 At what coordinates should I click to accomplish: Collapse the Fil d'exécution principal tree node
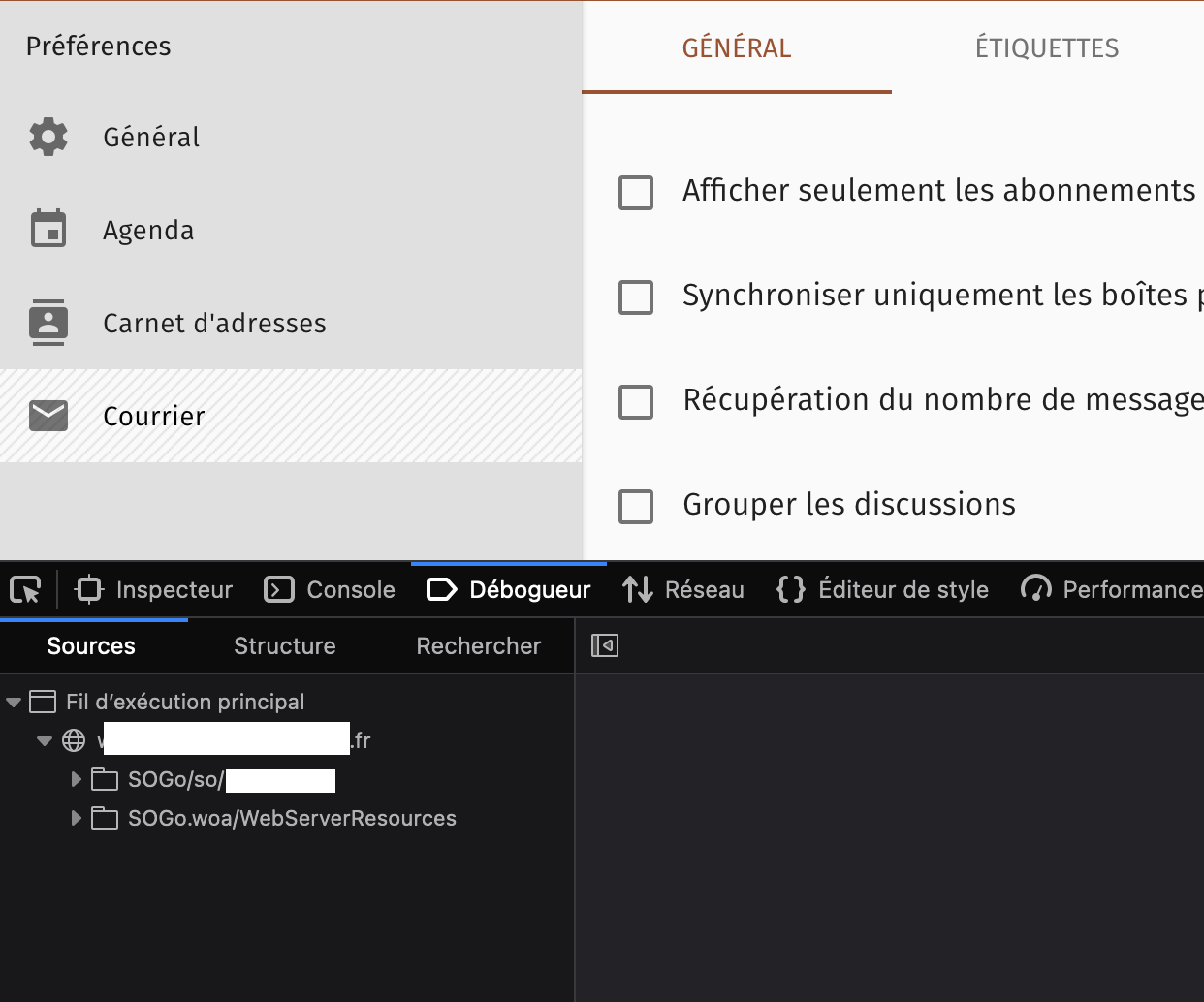tap(14, 703)
